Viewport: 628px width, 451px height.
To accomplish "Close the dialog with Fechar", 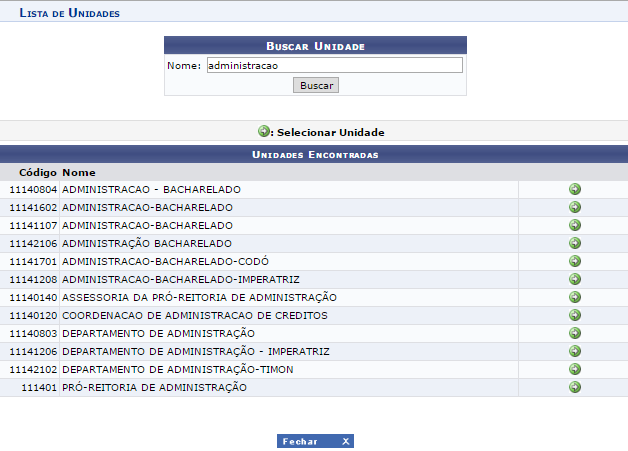I will (x=315, y=441).
